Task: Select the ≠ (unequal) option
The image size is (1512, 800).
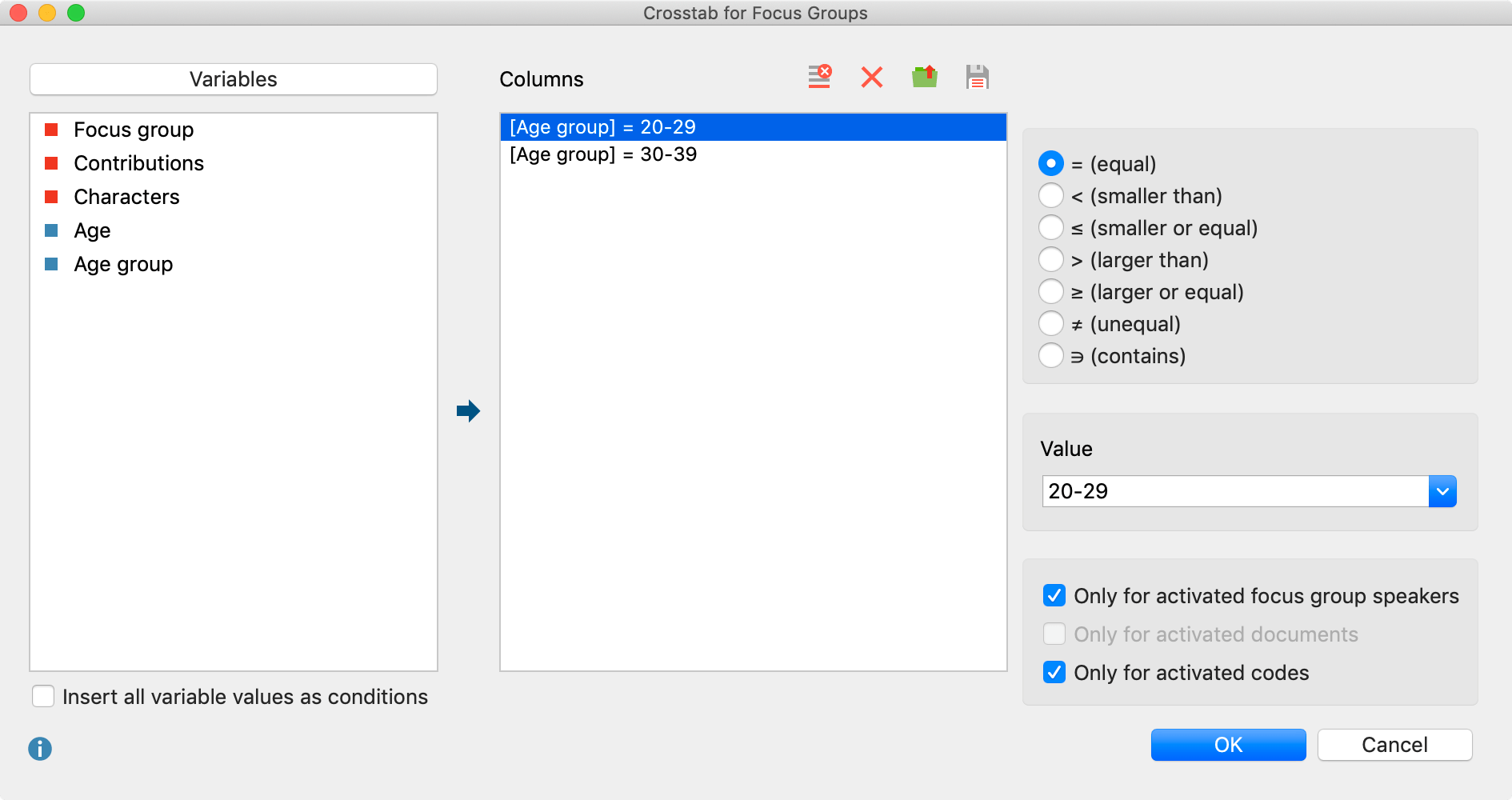Action: (x=1051, y=323)
